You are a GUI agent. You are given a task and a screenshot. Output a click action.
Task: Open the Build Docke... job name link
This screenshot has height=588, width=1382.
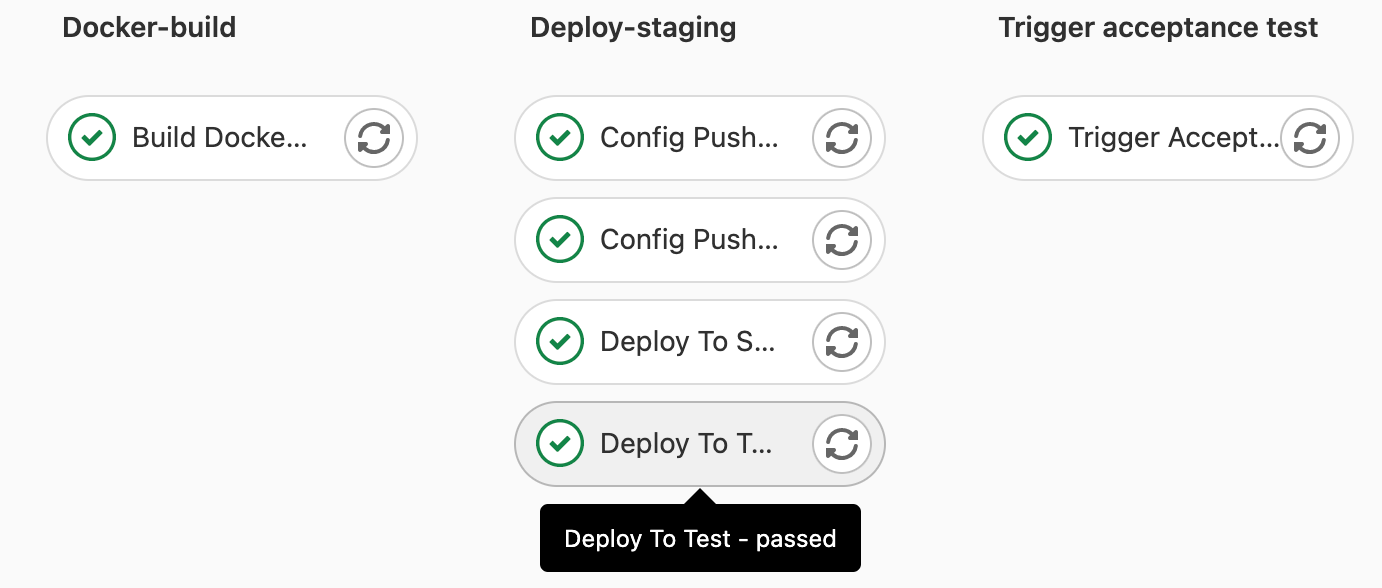pos(220,138)
